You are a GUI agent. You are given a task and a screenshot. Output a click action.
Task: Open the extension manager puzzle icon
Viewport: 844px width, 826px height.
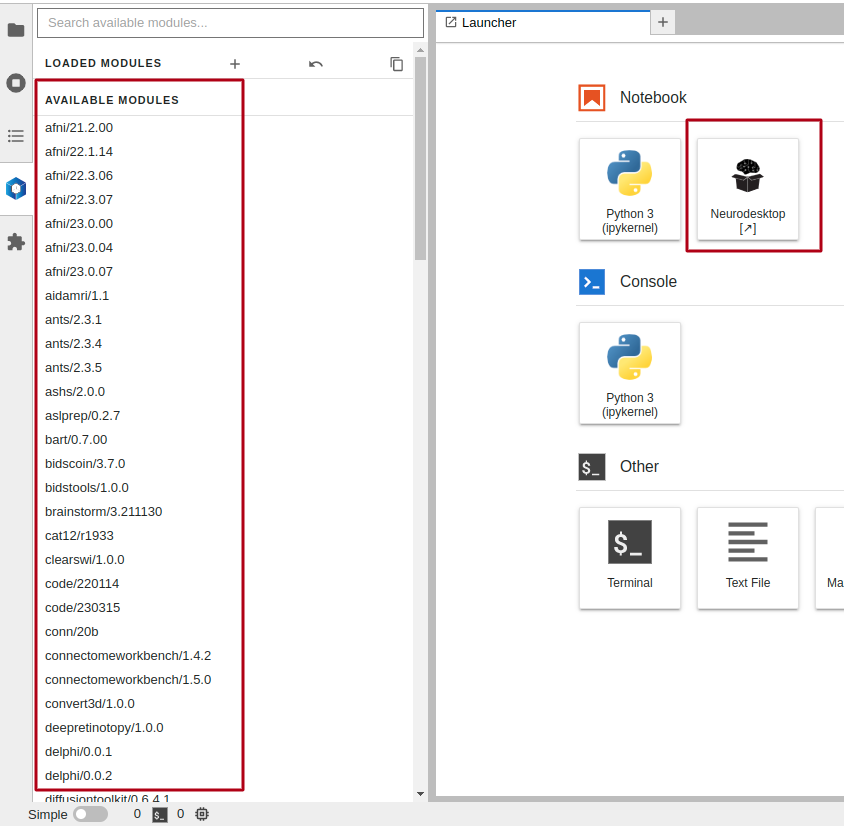click(16, 242)
